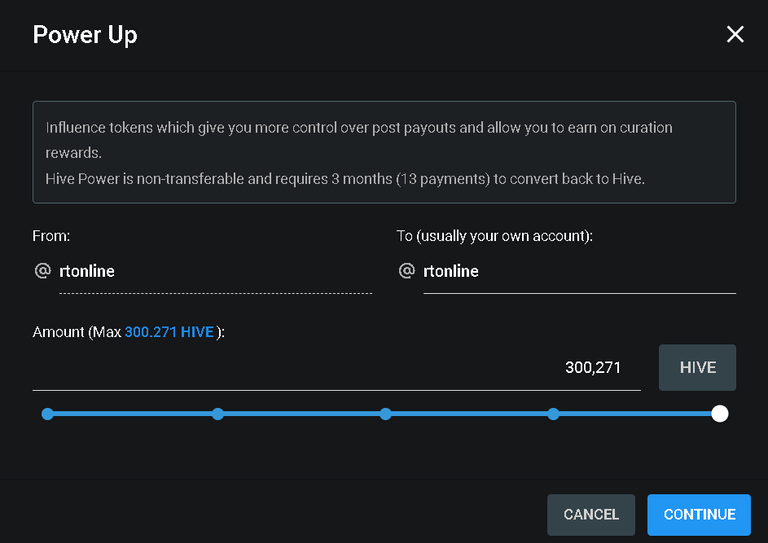Image resolution: width=768 pixels, height=543 pixels.
Task: Set the slider to the 0% marker dot
Action: click(48, 414)
